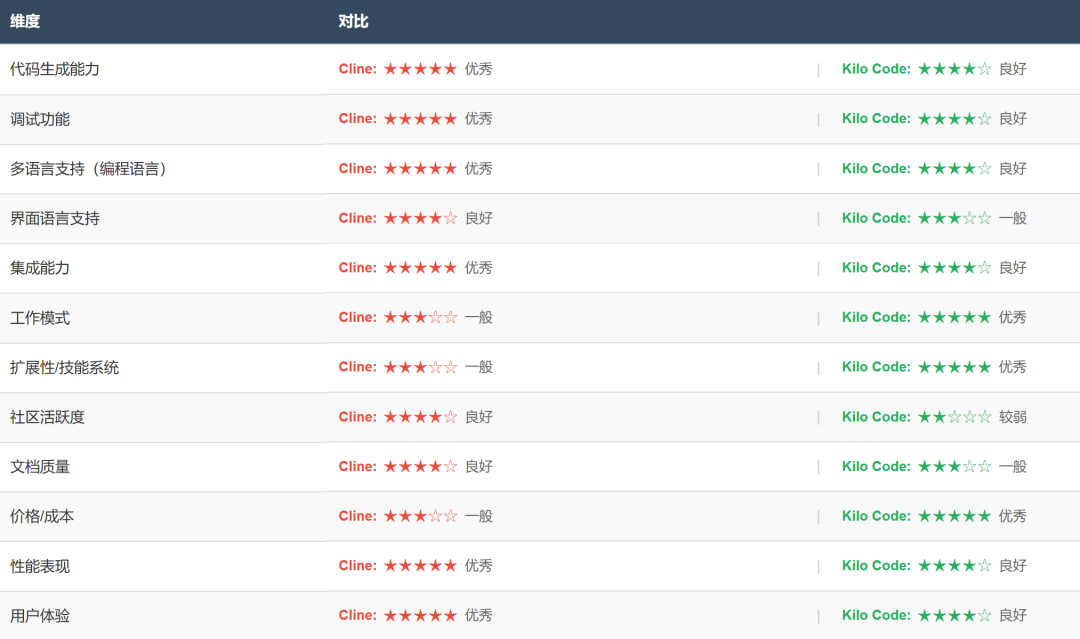Select the 工作模式 dimension cell
The height and width of the screenshot is (639, 1080).
coord(163,317)
